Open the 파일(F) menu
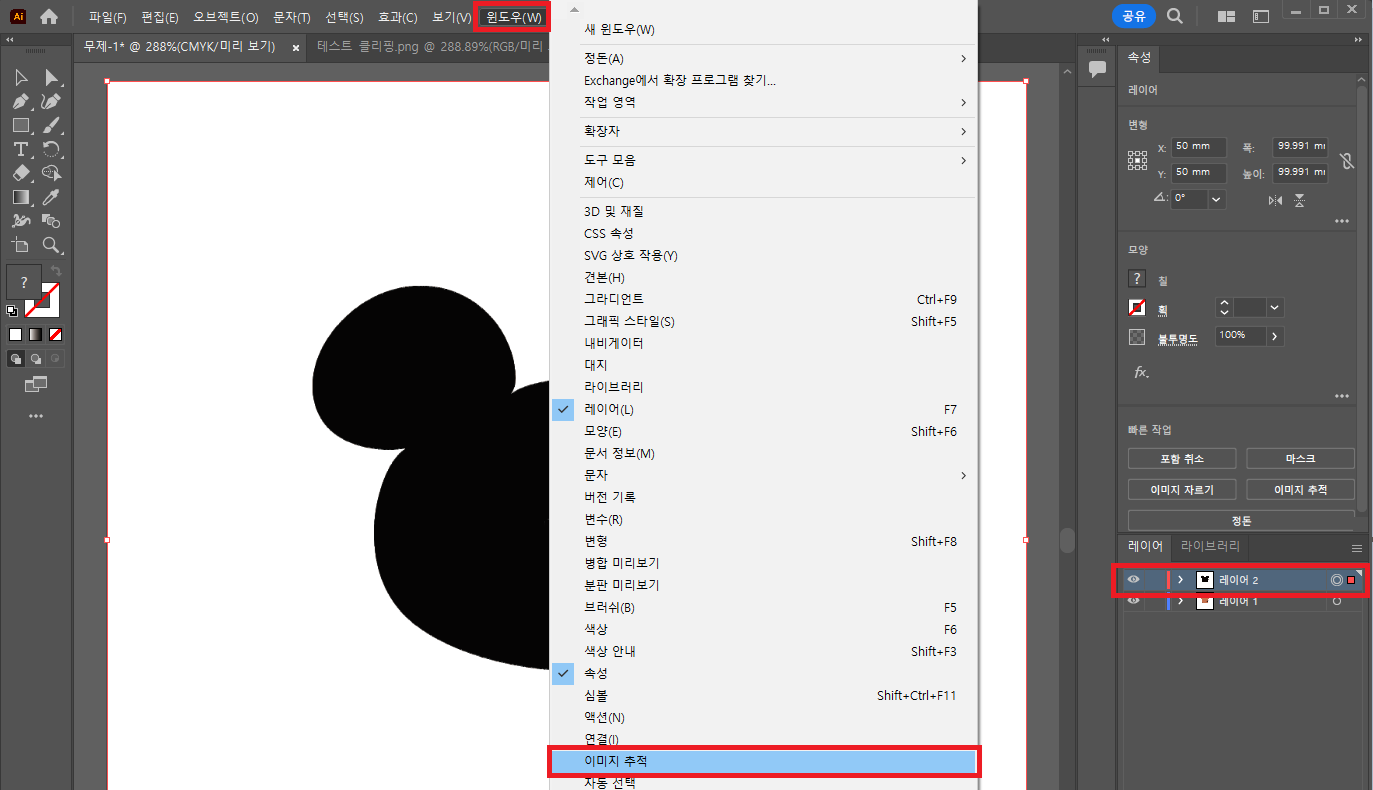1373x790 pixels. pos(107,18)
